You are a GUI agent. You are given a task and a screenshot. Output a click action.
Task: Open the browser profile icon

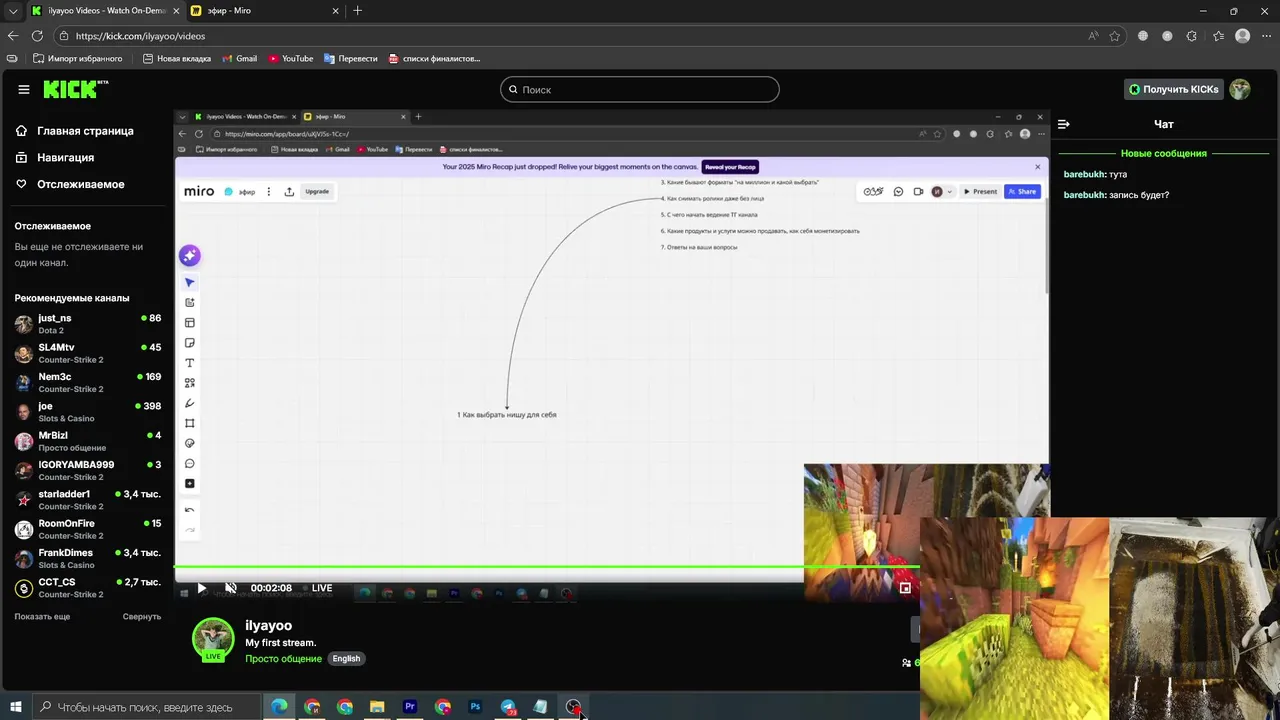1243,36
